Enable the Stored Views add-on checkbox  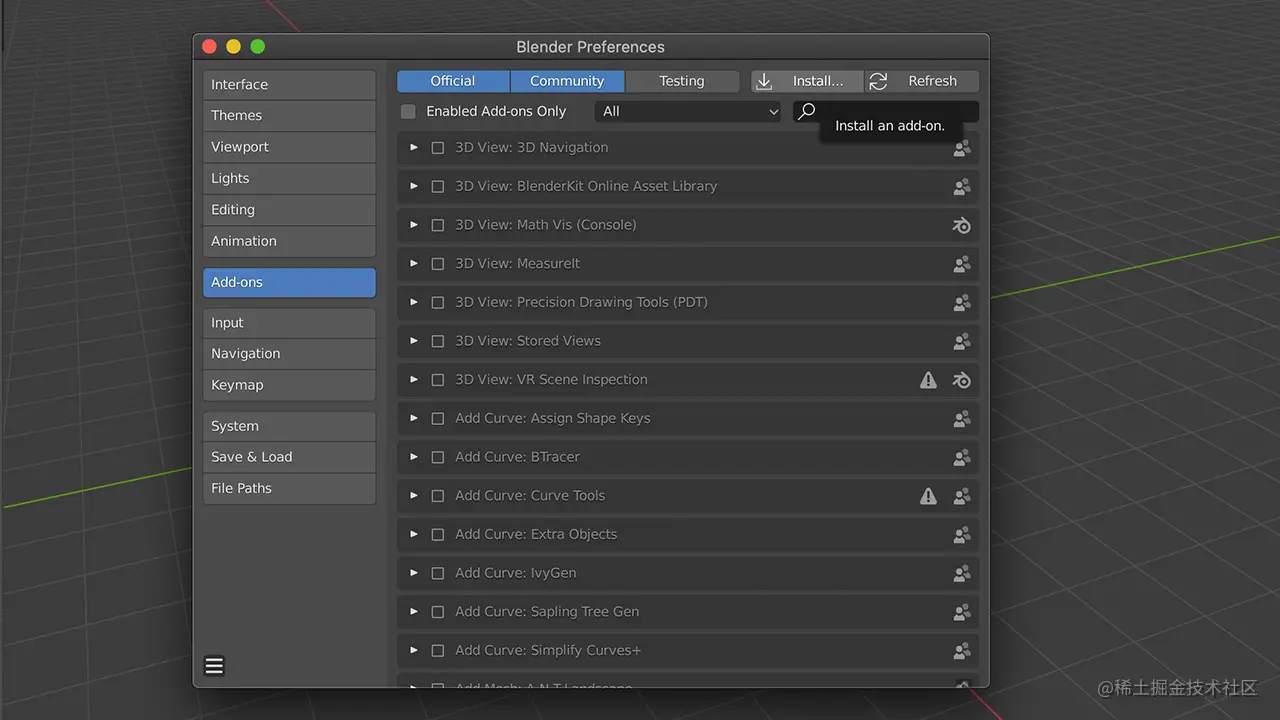point(438,341)
